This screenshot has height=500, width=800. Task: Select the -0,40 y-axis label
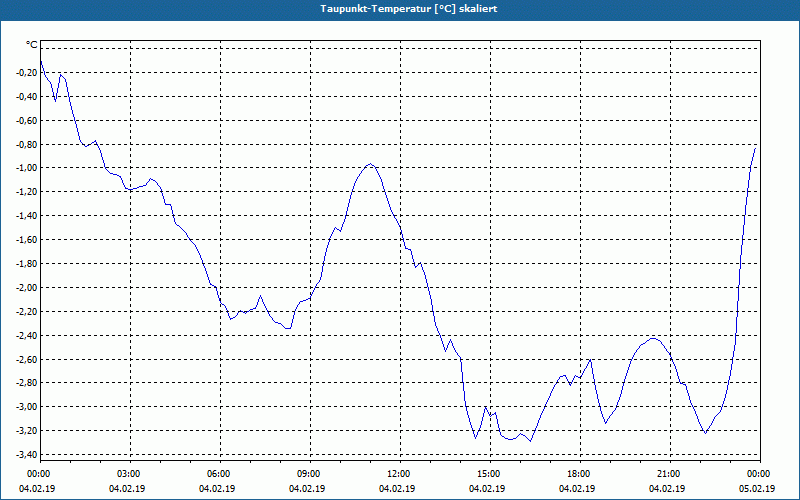tap(27, 96)
